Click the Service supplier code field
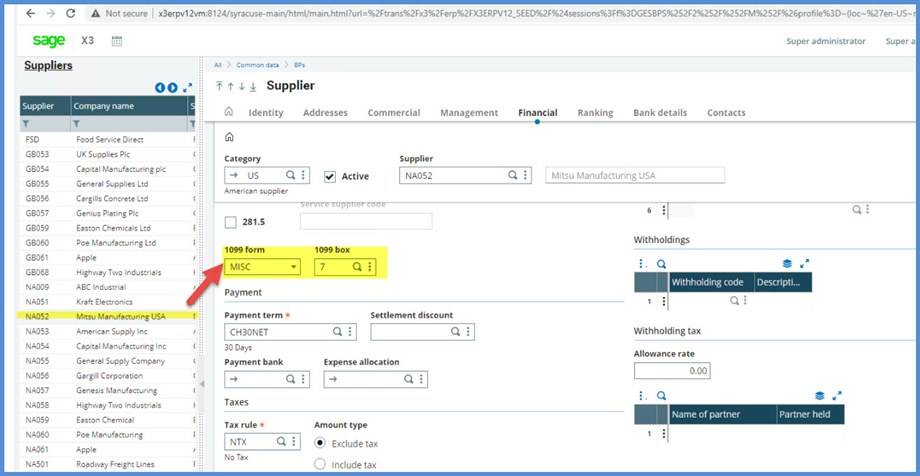 pos(366,221)
